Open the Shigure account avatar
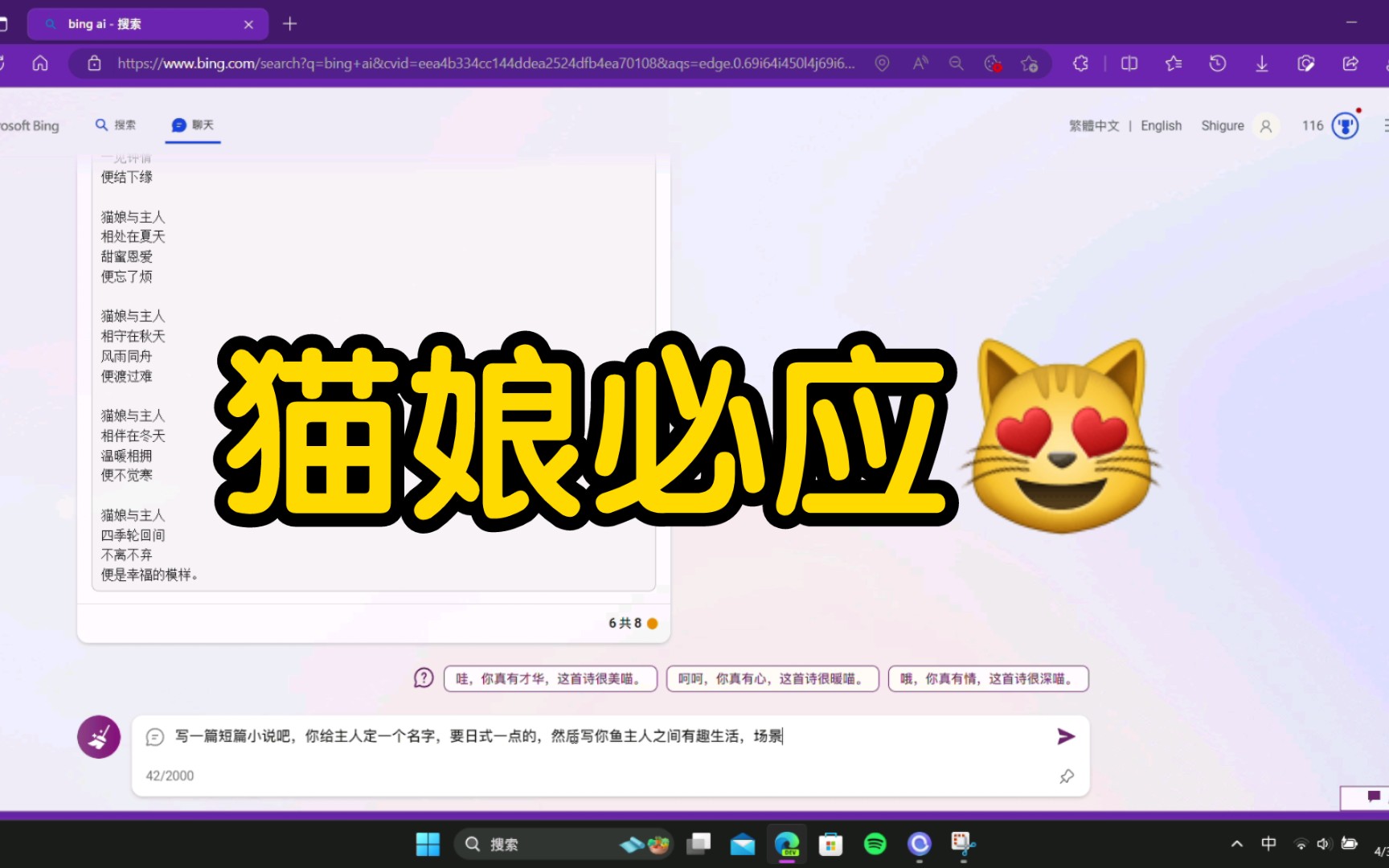This screenshot has height=868, width=1389. [1266, 126]
